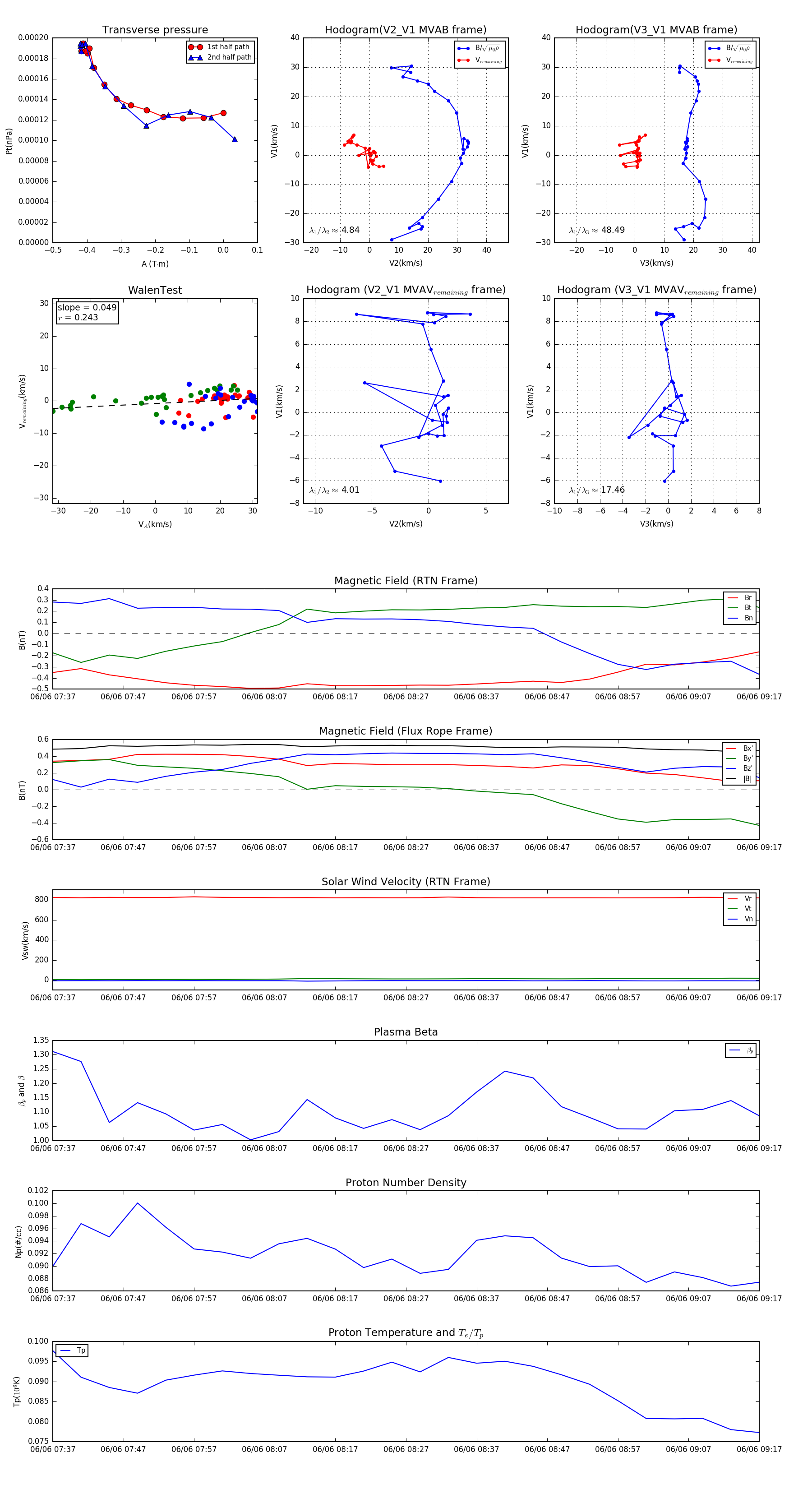Click the 0.00020 tick on Transverse pressure axis
The height and width of the screenshot is (1489, 812).
(33, 37)
